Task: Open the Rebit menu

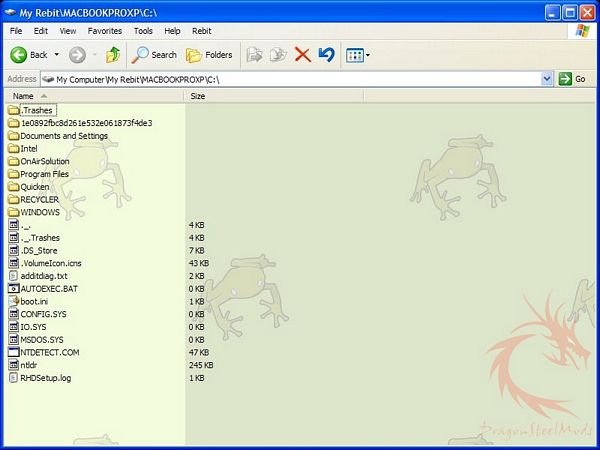Action: (201, 31)
